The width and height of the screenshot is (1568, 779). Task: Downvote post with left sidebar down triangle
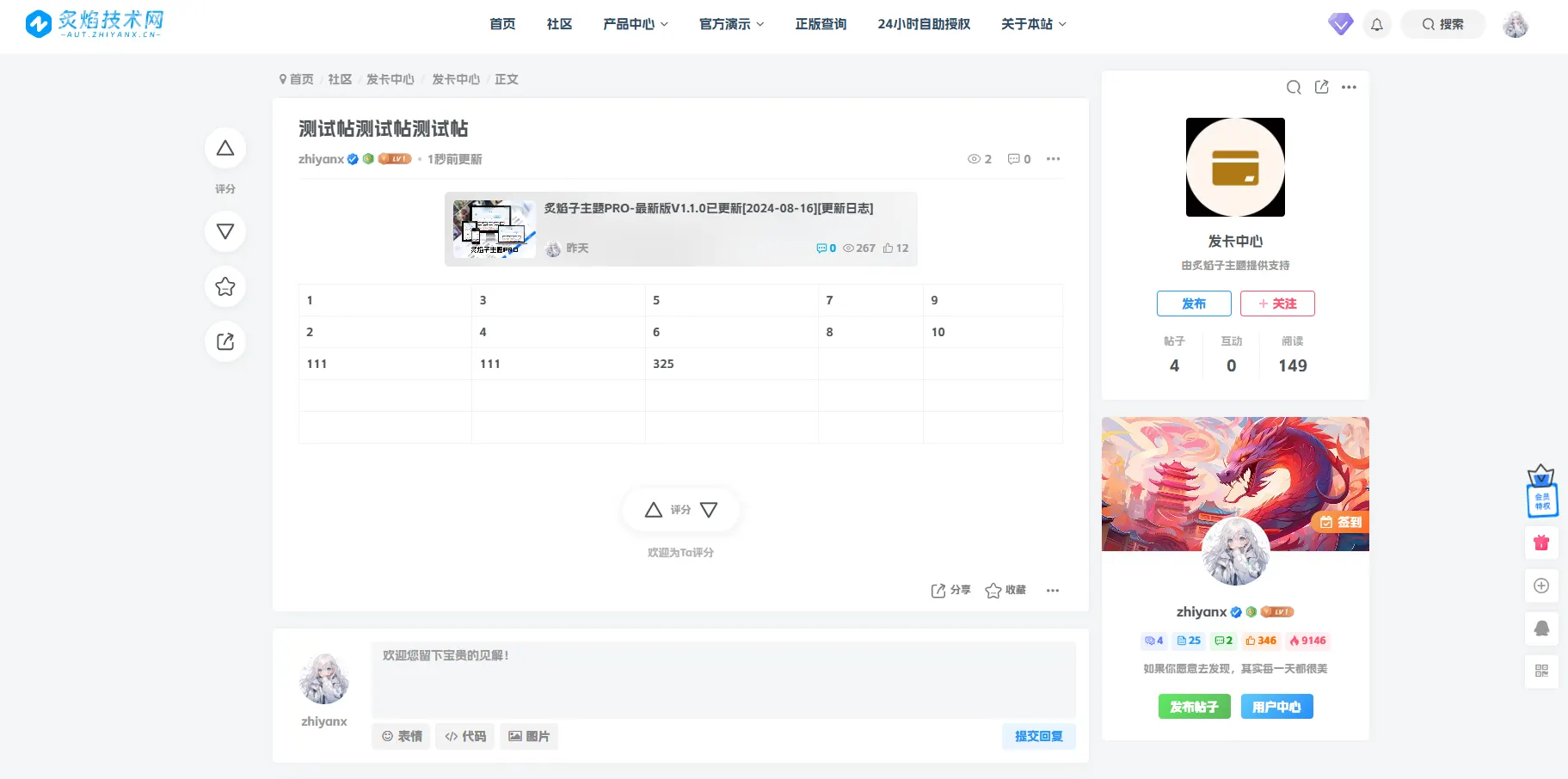point(225,231)
